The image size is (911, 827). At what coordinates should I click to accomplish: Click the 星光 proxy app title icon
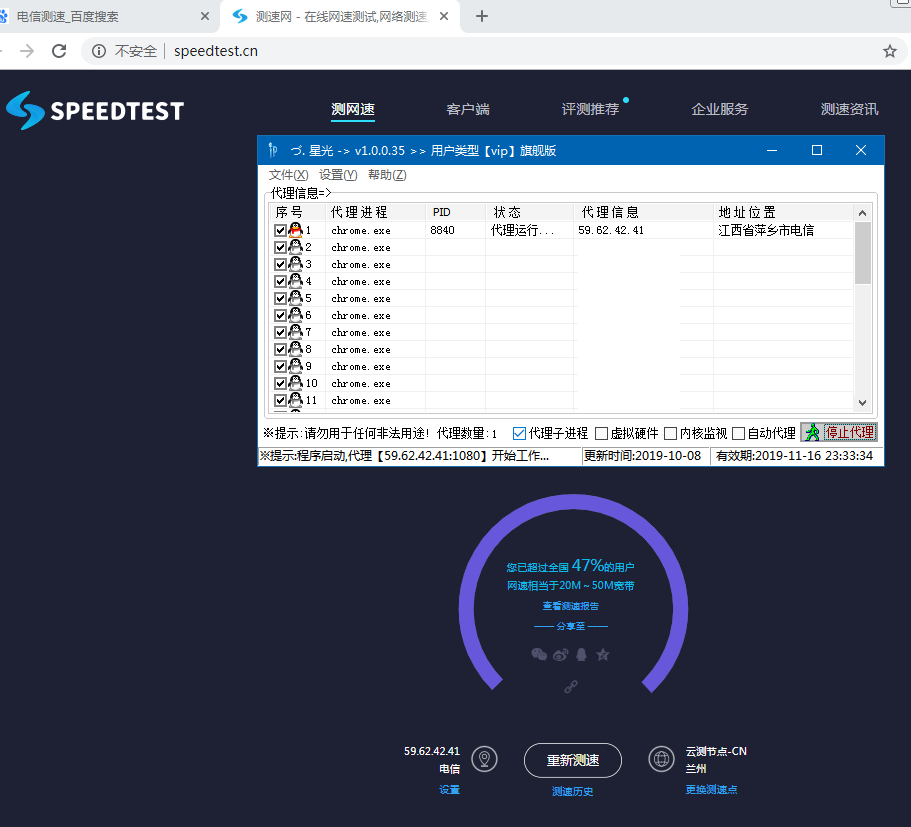tap(273, 150)
